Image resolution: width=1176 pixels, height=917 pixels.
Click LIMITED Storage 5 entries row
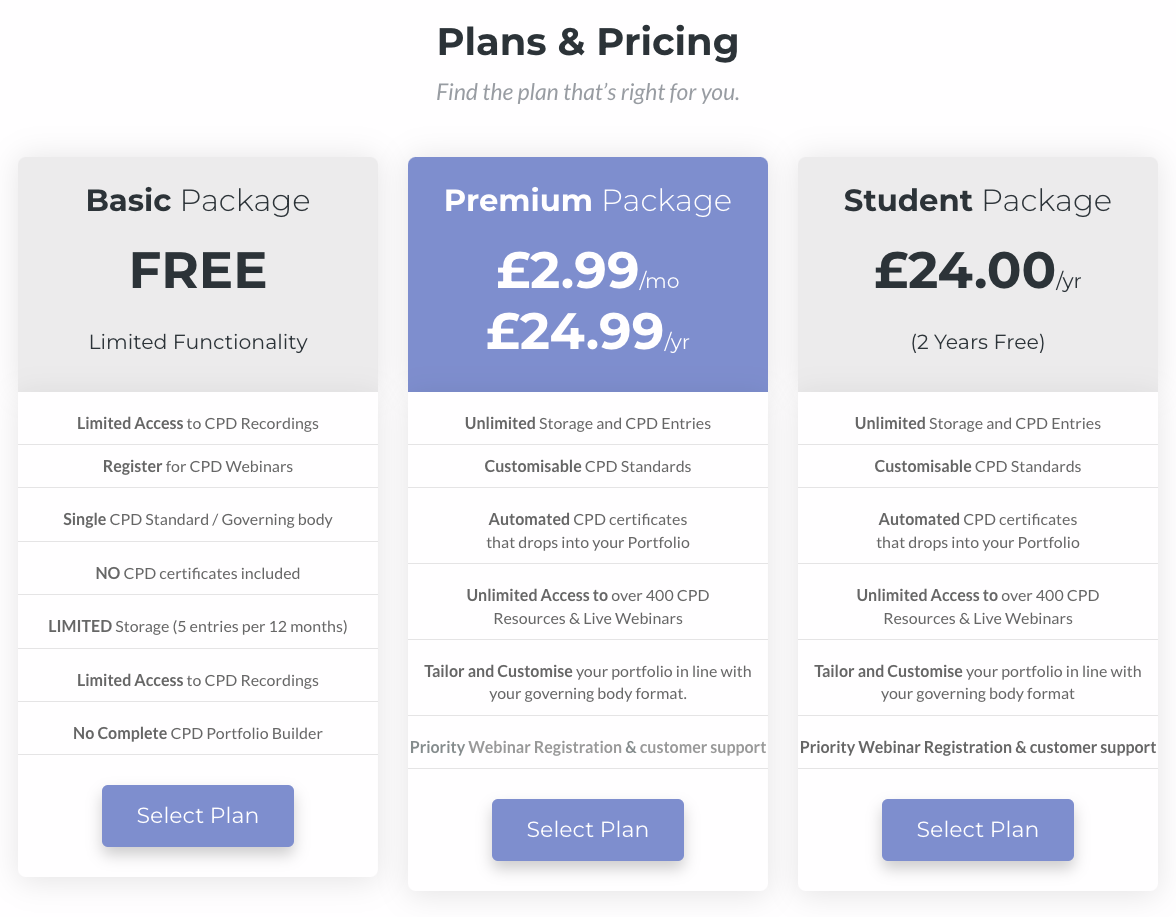[198, 627]
